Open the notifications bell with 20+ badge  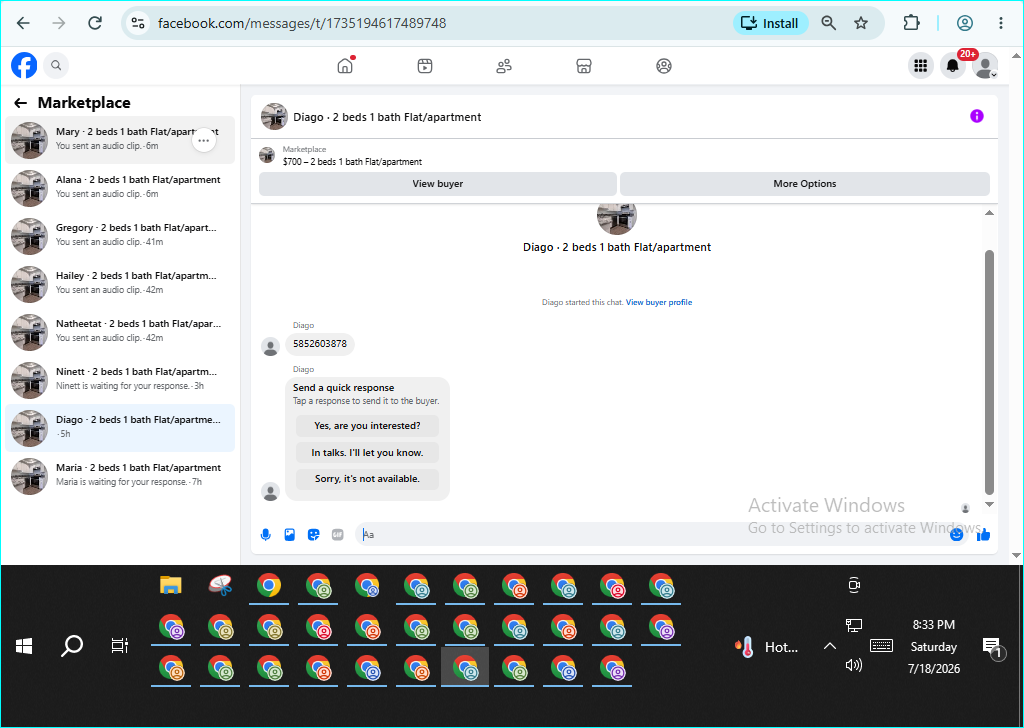coord(953,65)
